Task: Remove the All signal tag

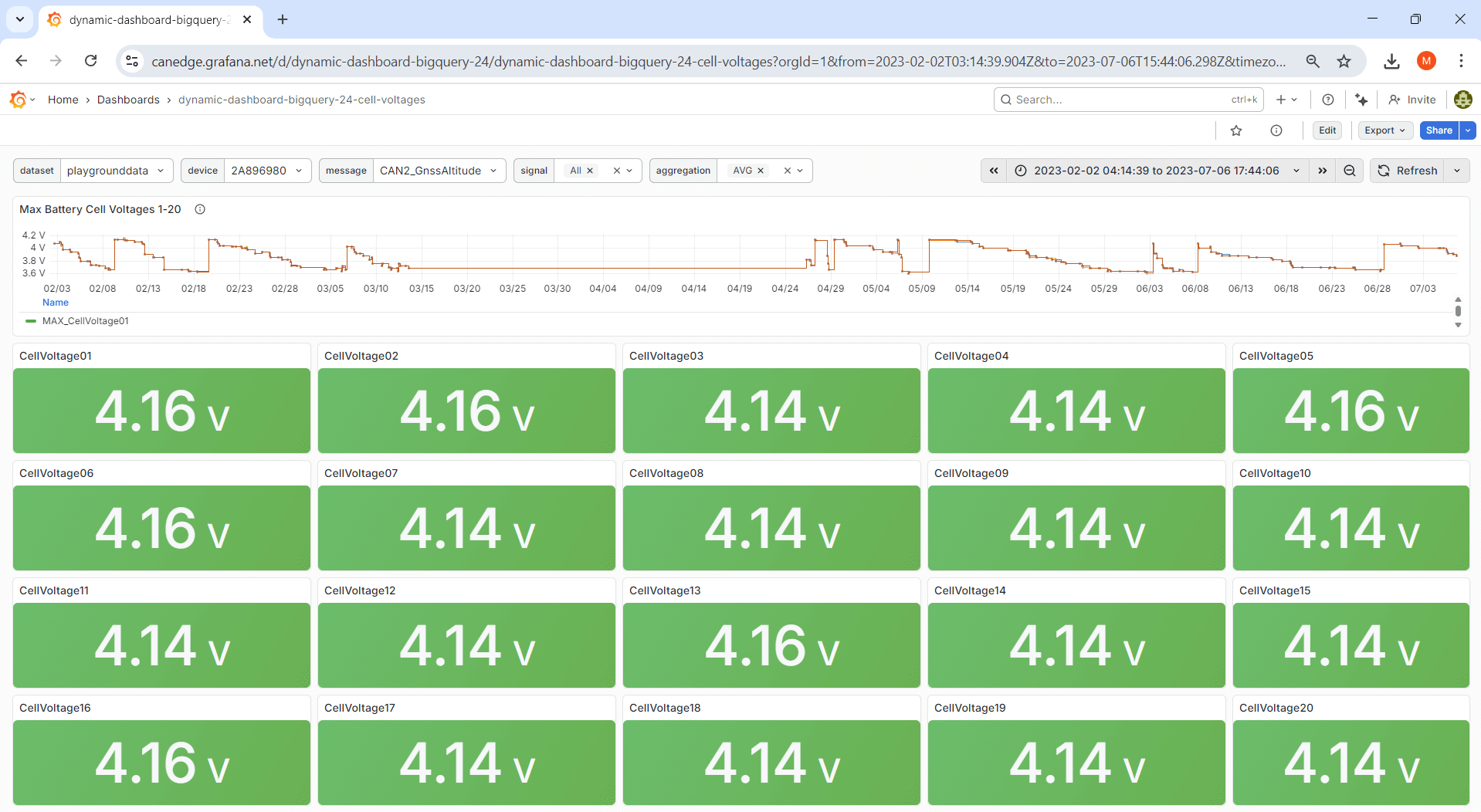Action: [x=590, y=171]
